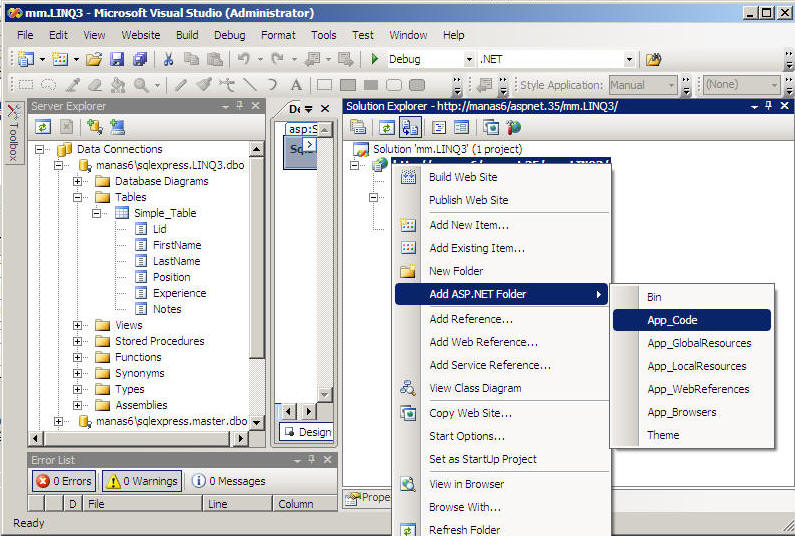The width and height of the screenshot is (795, 536).
Task: Click the Save All toolbar icon
Action: (139, 59)
